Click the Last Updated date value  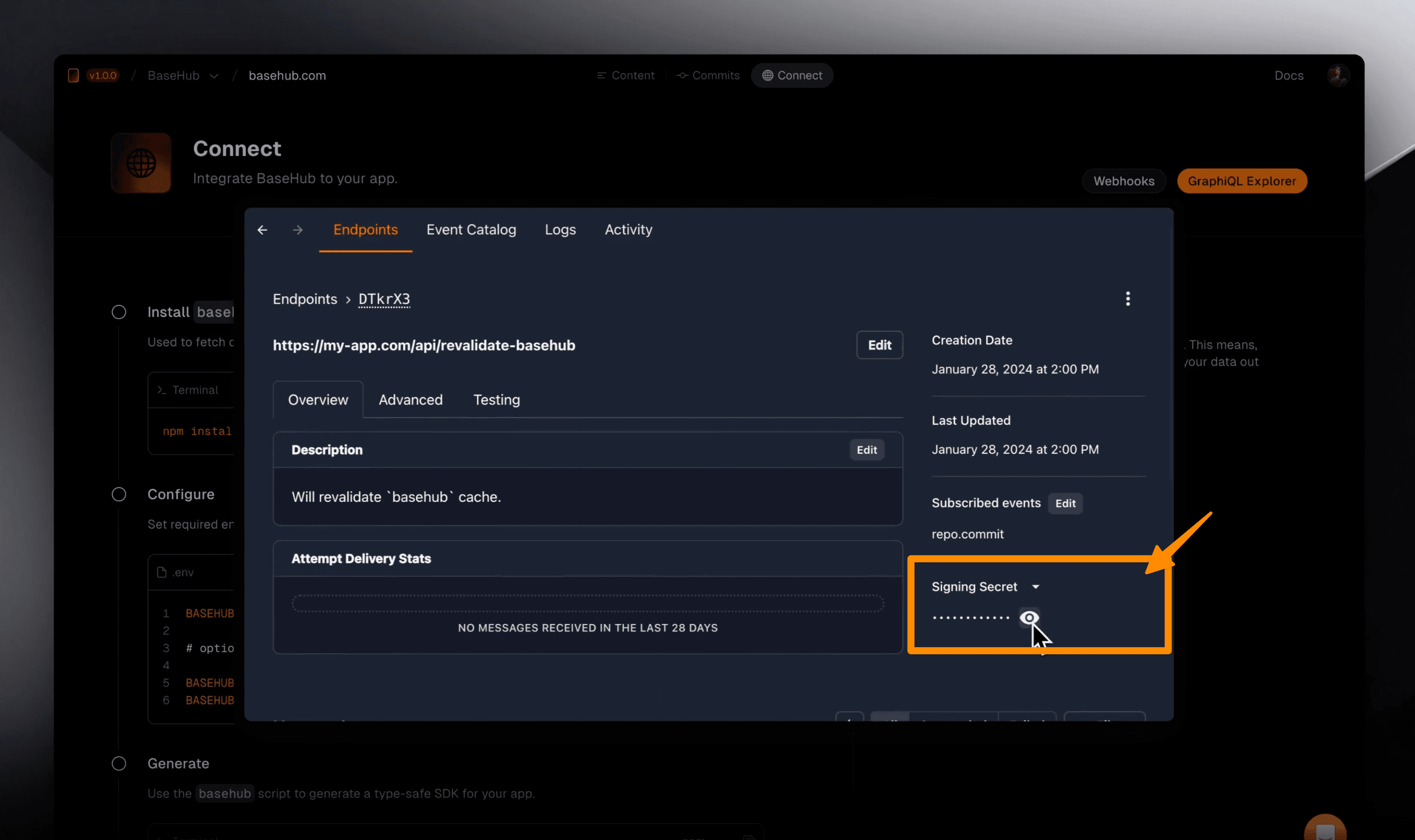click(x=1015, y=449)
